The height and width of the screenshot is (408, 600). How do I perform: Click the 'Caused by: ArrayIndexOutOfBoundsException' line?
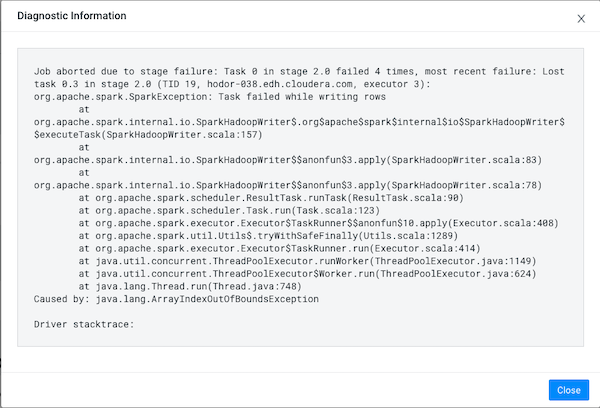click(x=176, y=299)
